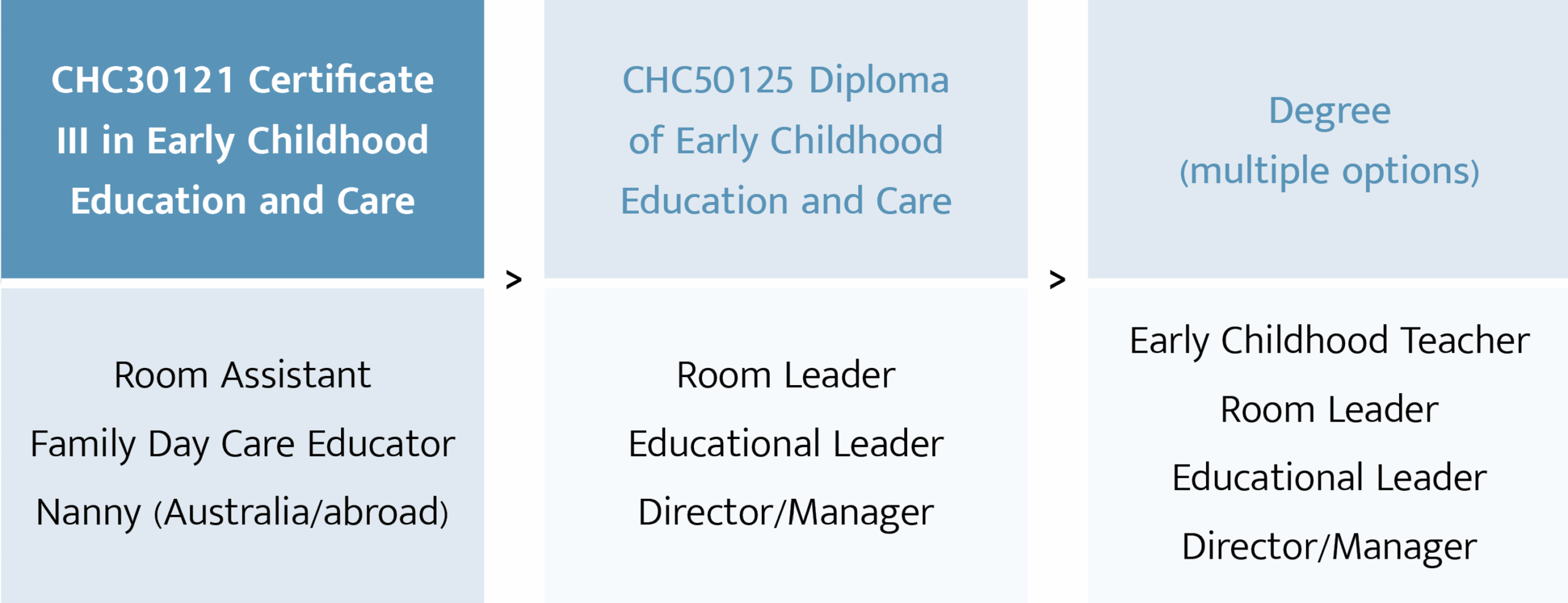Select Family Day Care Educator
1568x603 pixels.
pos(243,443)
